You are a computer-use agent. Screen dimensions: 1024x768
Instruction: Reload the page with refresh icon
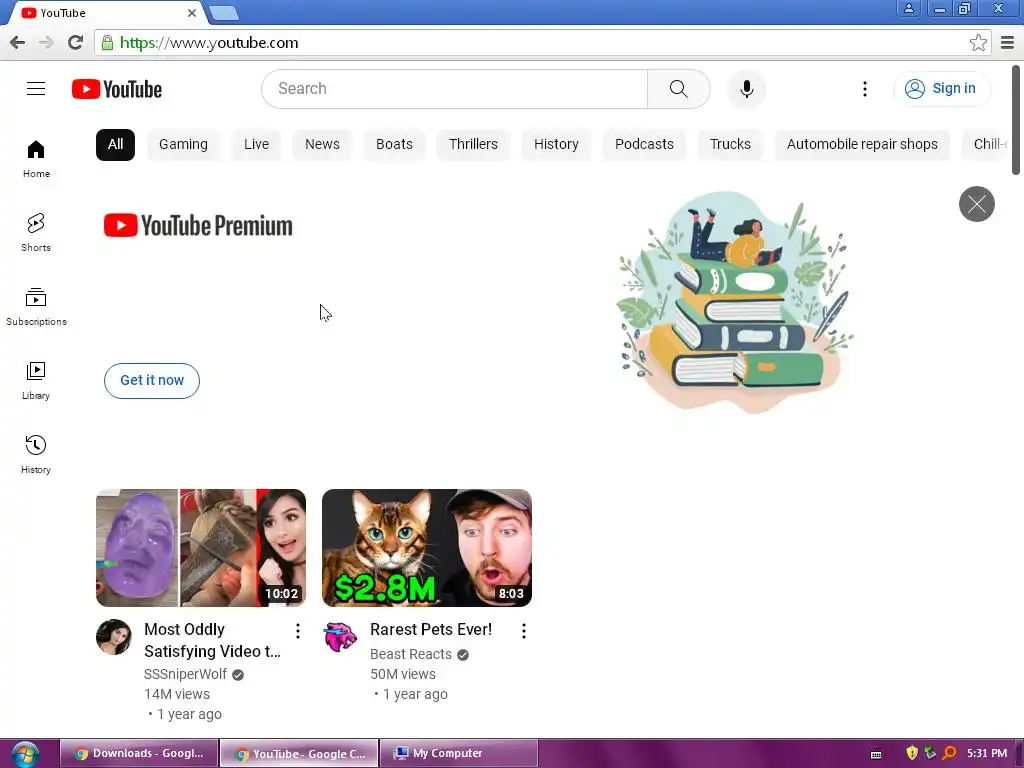(x=75, y=42)
